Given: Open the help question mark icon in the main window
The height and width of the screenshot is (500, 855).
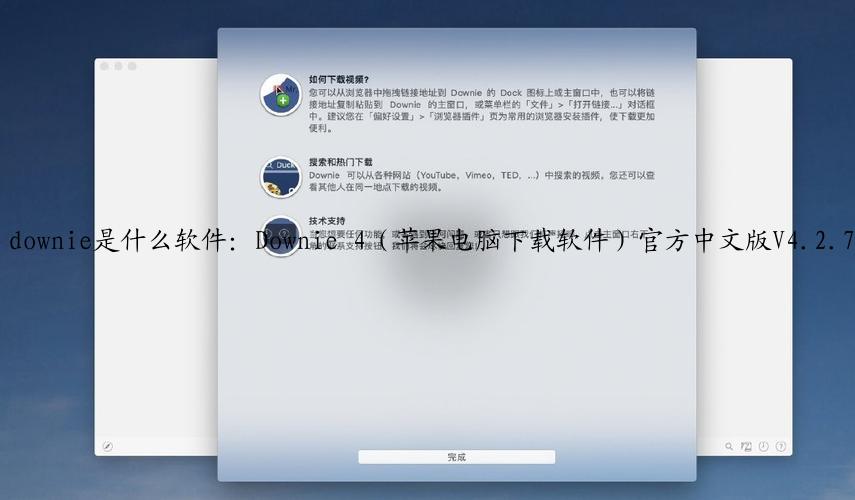Looking at the screenshot, I should 781,446.
